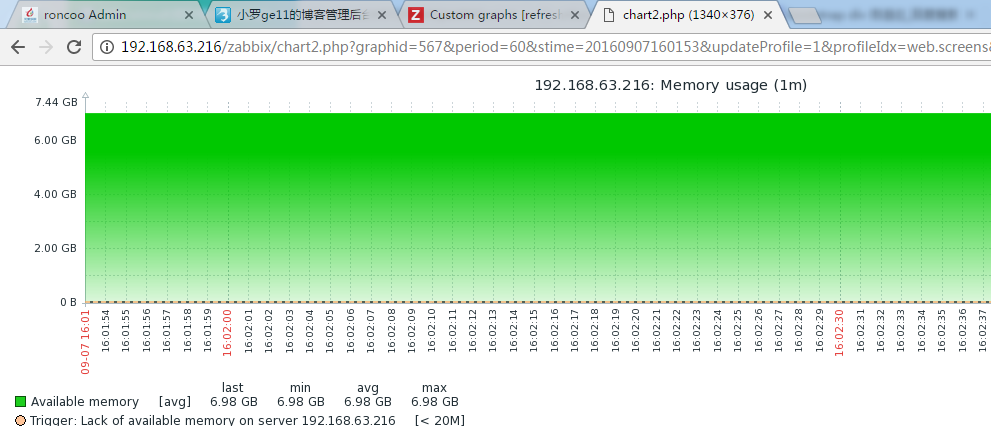The width and height of the screenshot is (991, 426).
Task: Click the 16:02:10 time axis label
Action: (432, 329)
